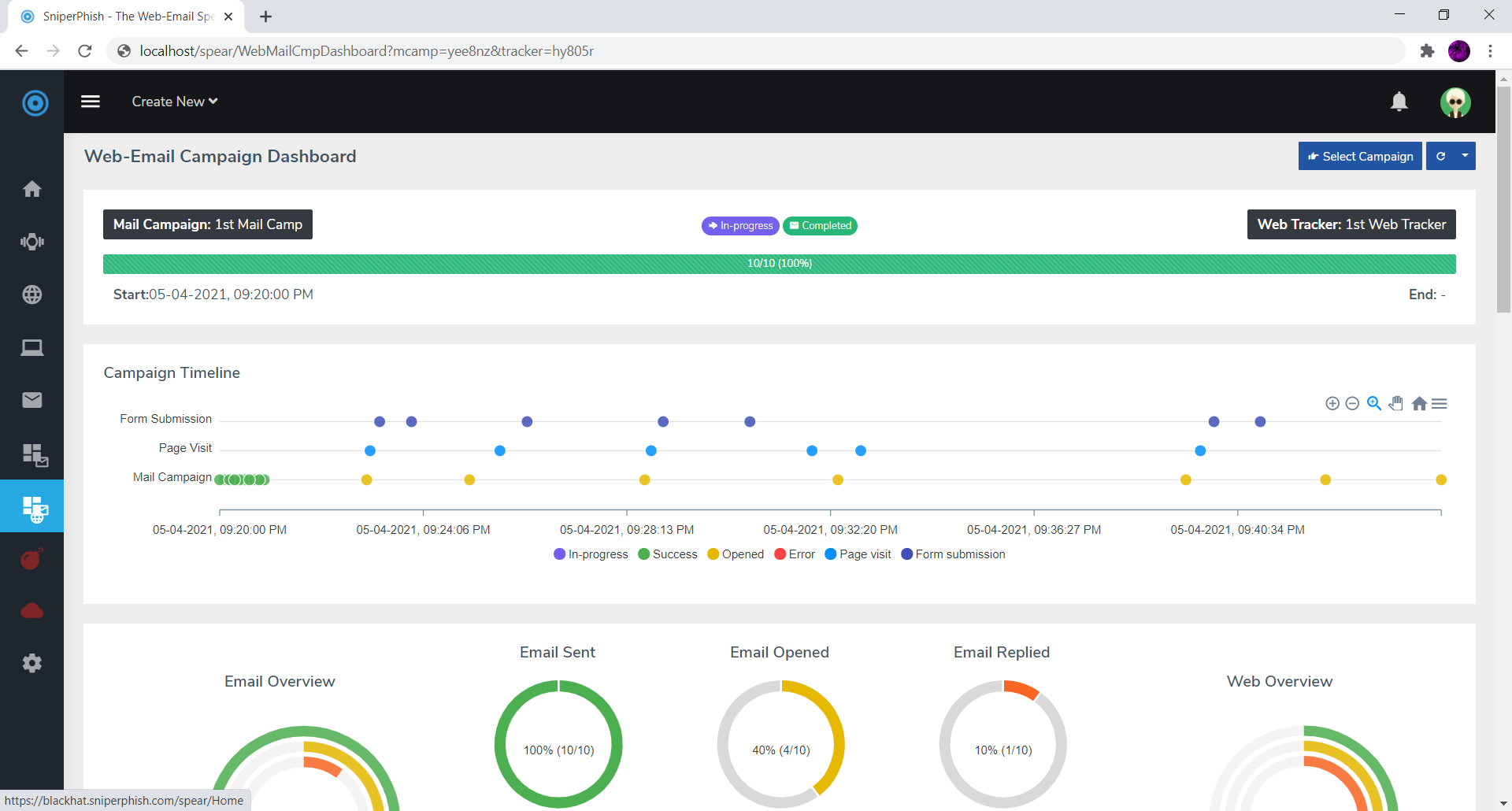This screenshot has height=811, width=1512.
Task: Open the sidebar globe web tracker icon
Action: tap(32, 294)
